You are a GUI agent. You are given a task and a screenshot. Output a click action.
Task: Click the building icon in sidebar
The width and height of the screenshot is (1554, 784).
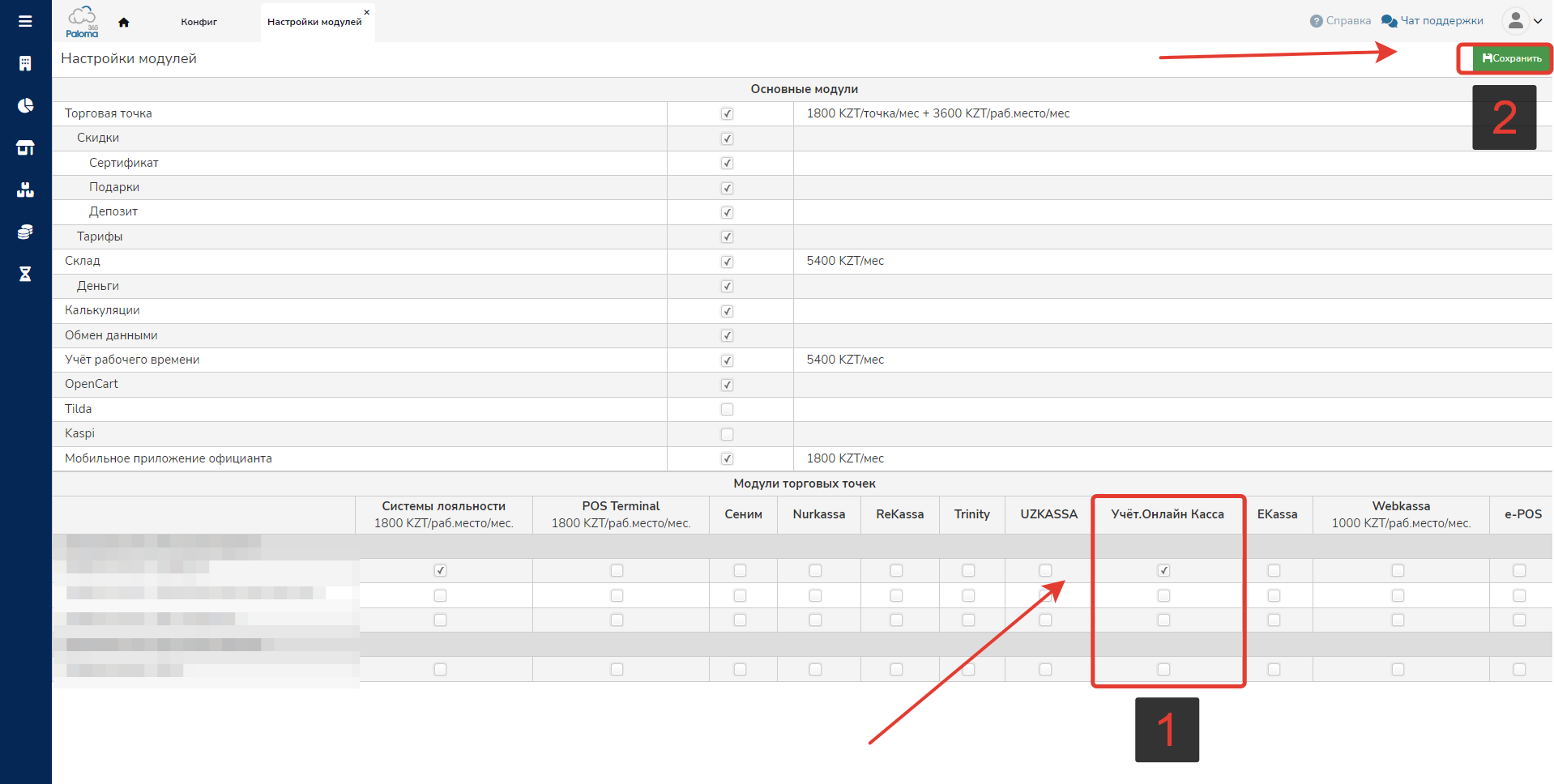click(x=25, y=64)
